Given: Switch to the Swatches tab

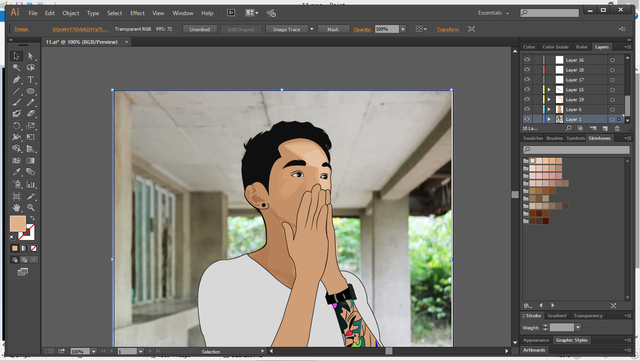Looking at the screenshot, I should [533, 138].
